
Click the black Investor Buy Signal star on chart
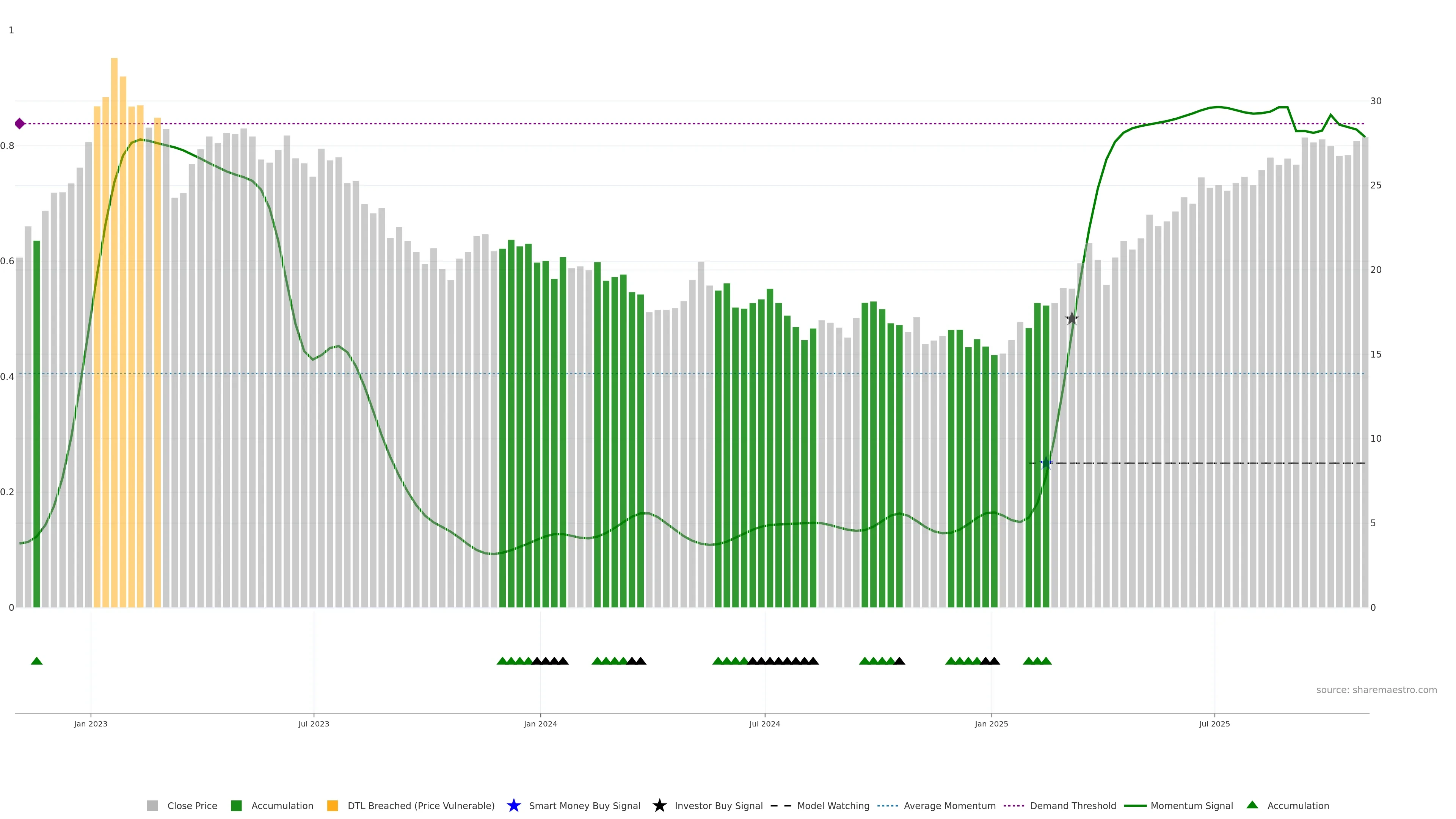coord(1072,319)
